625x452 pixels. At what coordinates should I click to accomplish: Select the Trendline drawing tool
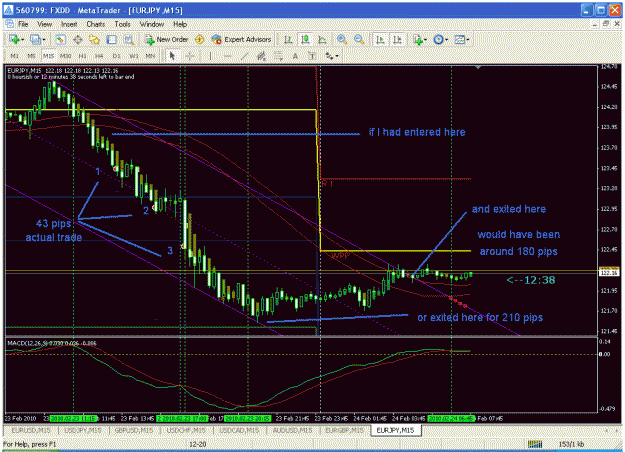[x=244, y=56]
